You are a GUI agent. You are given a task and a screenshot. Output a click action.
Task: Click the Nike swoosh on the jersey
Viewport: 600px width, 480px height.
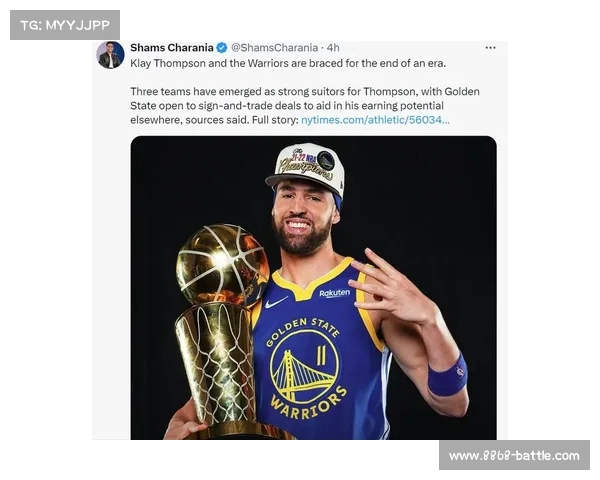click(x=276, y=301)
